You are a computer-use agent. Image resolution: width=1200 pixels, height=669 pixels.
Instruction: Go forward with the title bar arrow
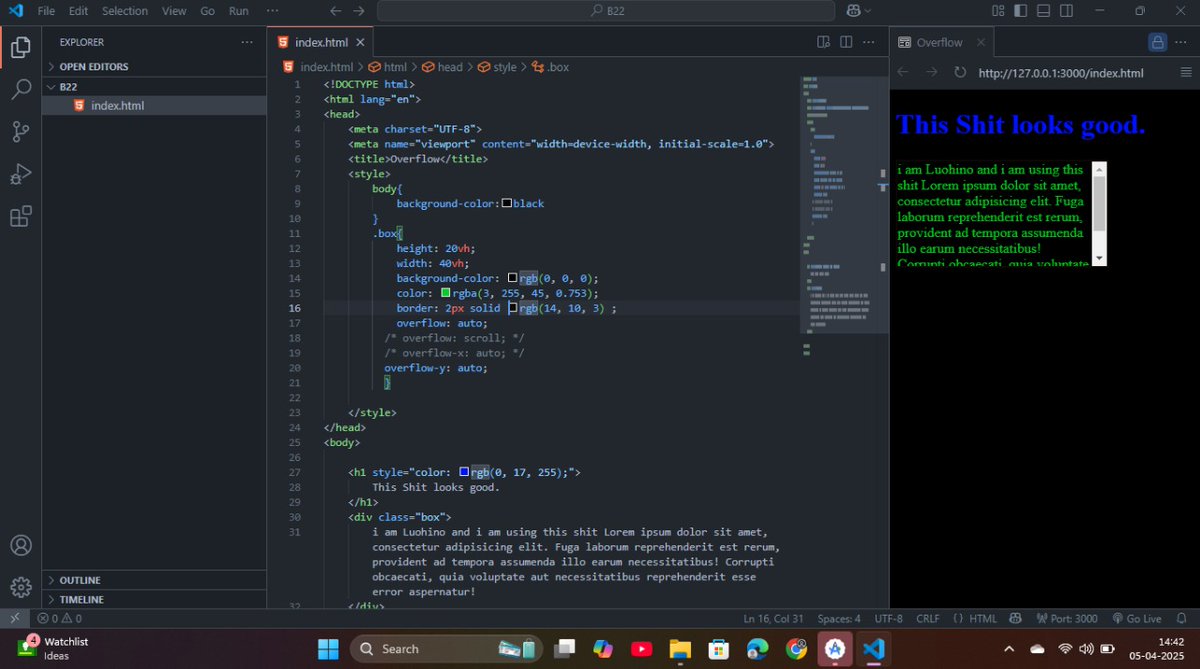[x=359, y=11]
